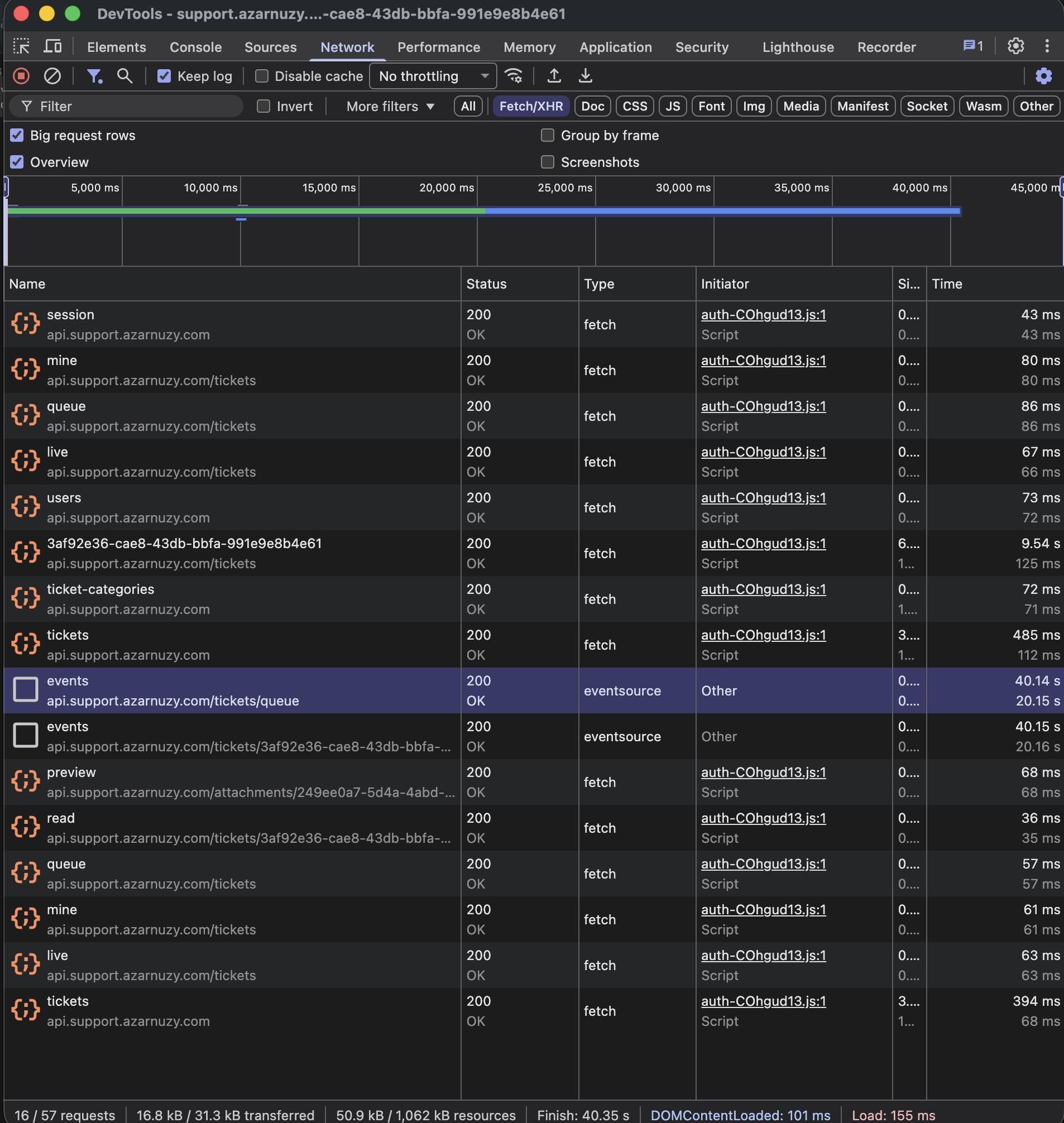Go to the Application tab
Viewport: 1064px width, 1123px height.
(615, 47)
